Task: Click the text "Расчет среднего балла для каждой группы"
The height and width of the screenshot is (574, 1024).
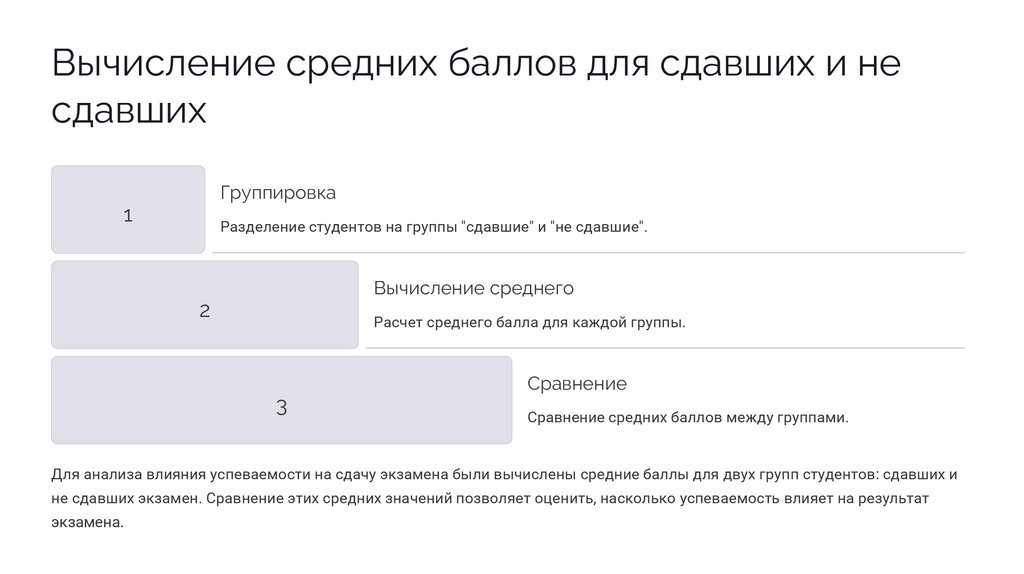Action: point(529,323)
